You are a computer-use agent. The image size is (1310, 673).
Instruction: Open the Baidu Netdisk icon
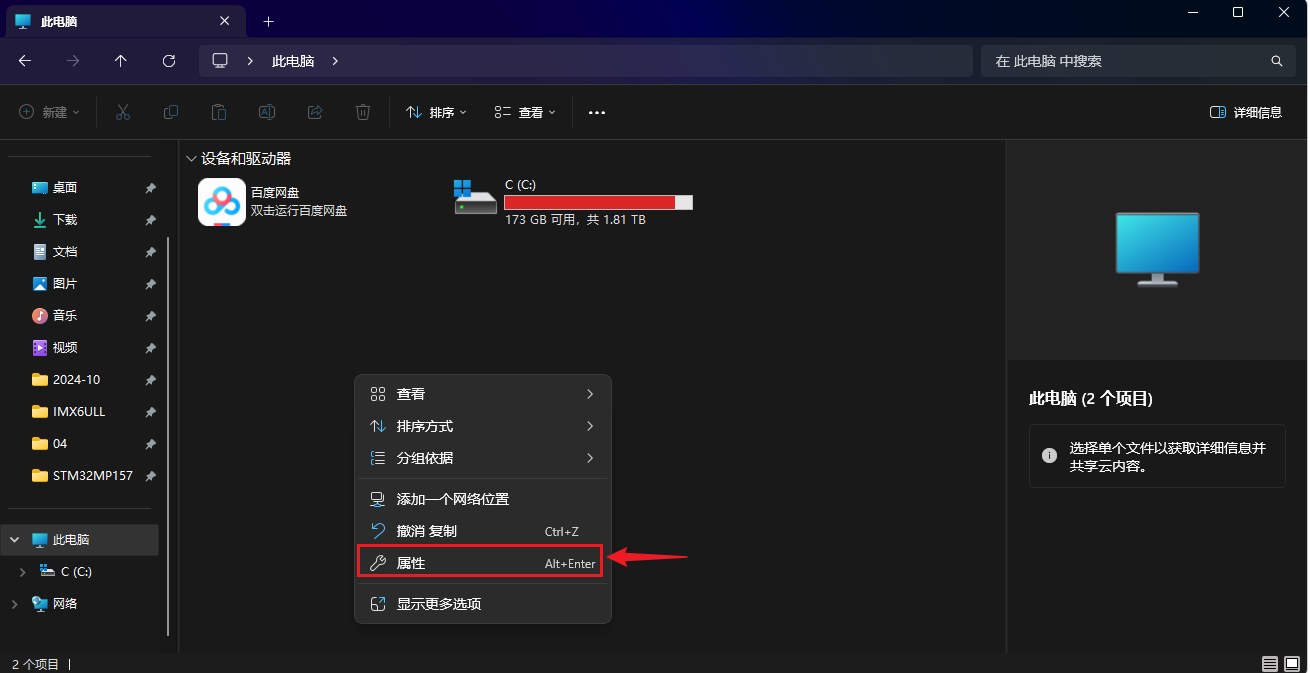click(222, 202)
